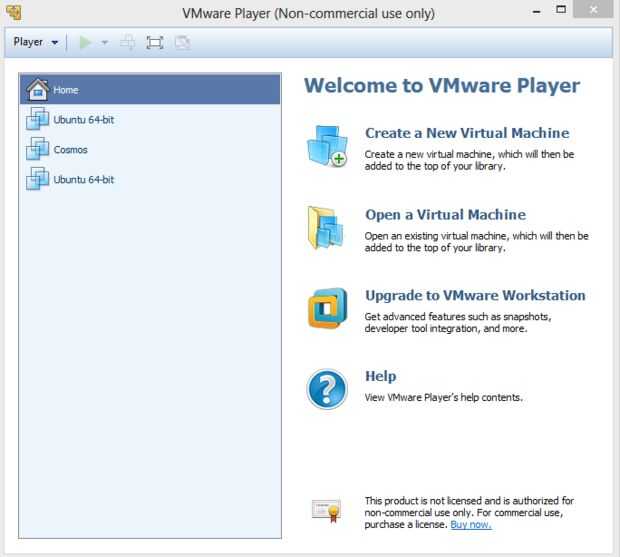Image resolution: width=620 pixels, height=557 pixels.
Task: Open the Help heading link
Action: tap(380, 376)
